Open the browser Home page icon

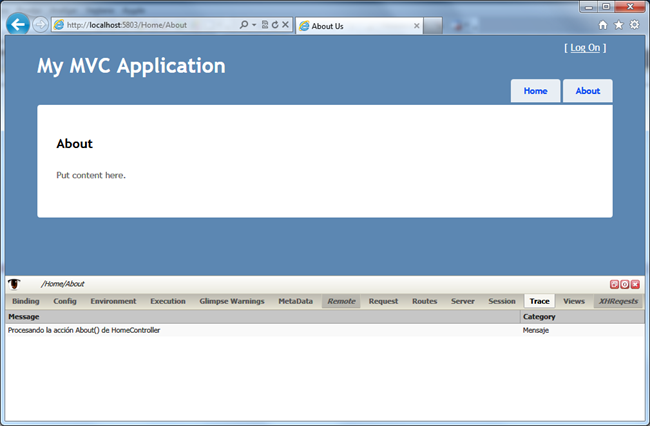(603, 25)
